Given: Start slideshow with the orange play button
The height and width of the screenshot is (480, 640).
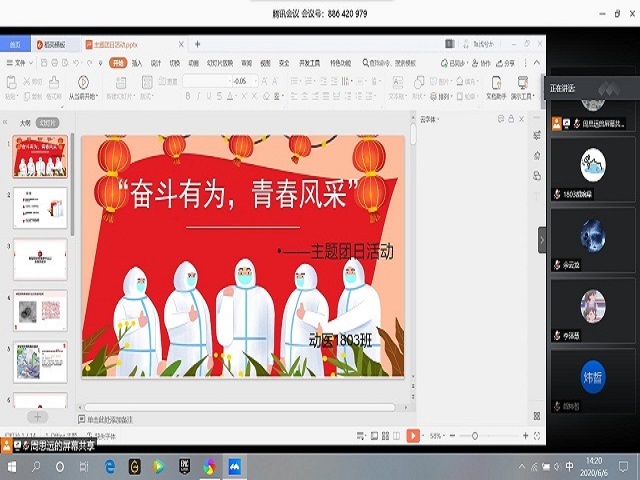Looking at the screenshot, I should pyautogui.click(x=413, y=436).
